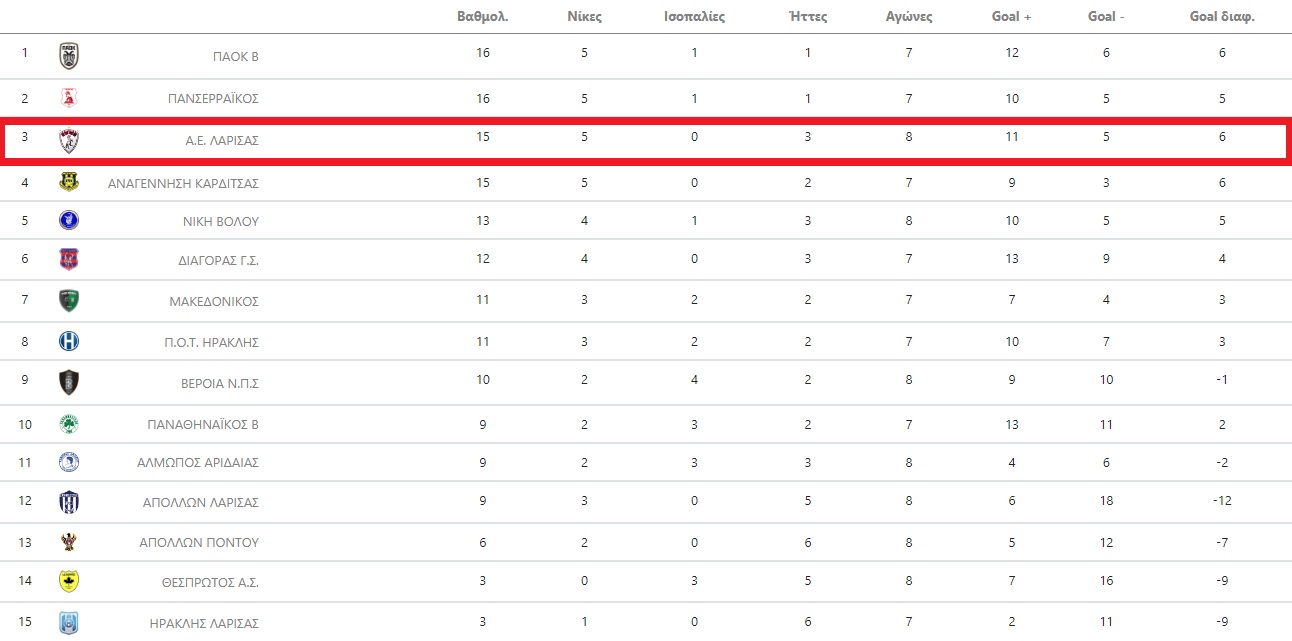Select the ΑΠΟΛΛΩΝ ΛΑΡΙΣΑΣ team name
Screen dimensions: 1292x641
[x=201, y=503]
